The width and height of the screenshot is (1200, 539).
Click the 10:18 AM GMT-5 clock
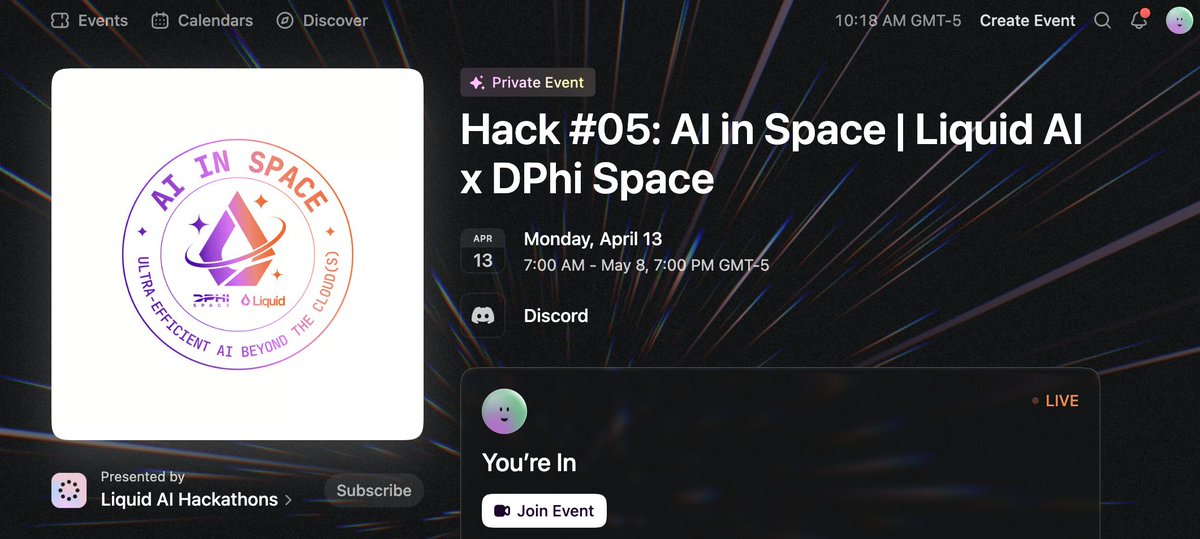[x=898, y=20]
